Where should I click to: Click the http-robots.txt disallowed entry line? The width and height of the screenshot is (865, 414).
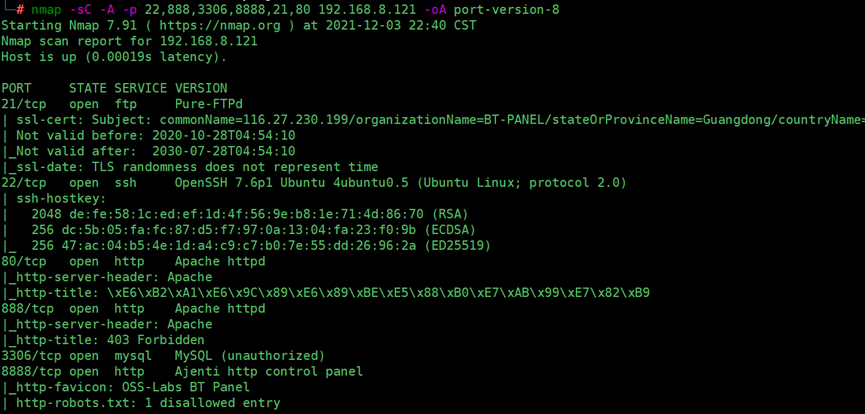pos(141,403)
